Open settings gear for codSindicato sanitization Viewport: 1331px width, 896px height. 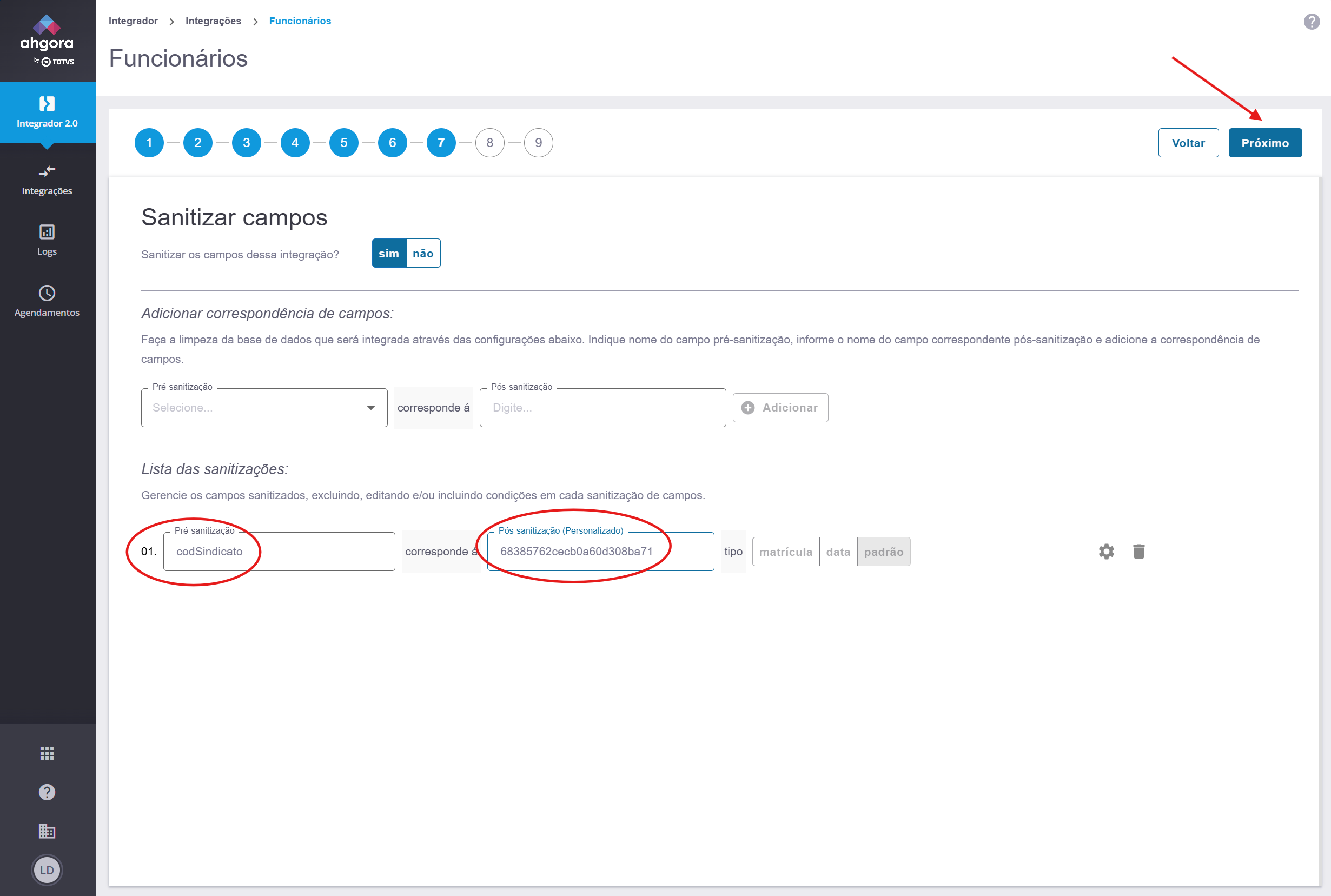tap(1107, 552)
